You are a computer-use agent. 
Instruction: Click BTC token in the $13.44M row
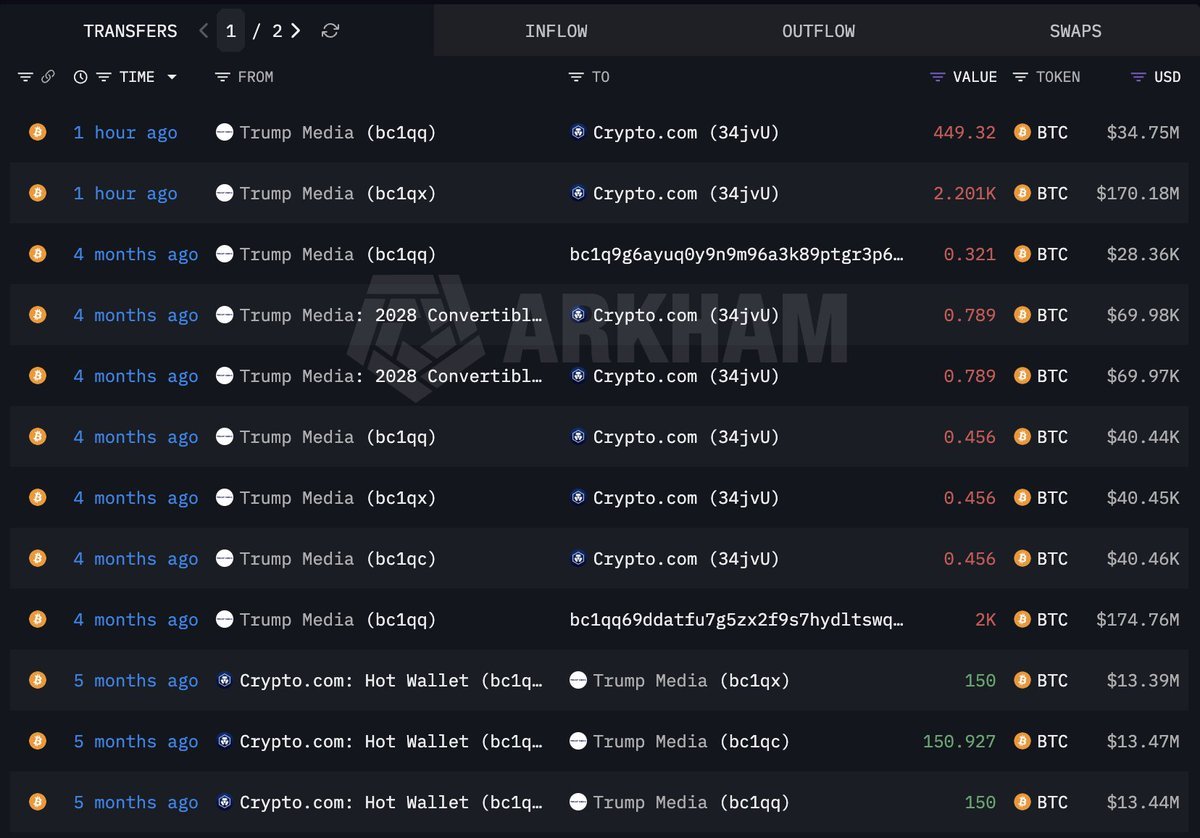point(1041,802)
